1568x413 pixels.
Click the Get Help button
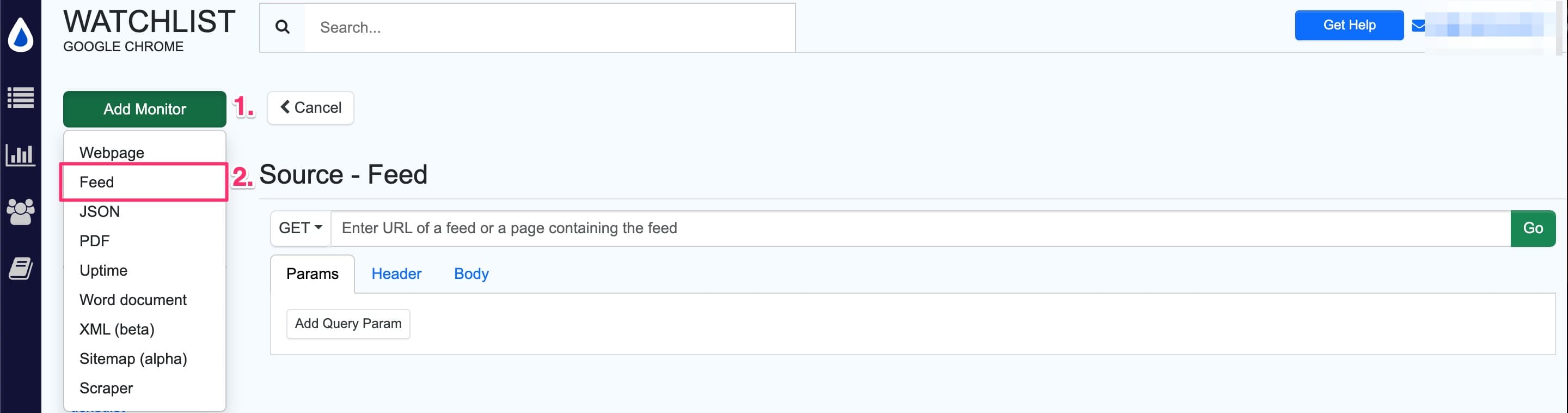(1349, 25)
